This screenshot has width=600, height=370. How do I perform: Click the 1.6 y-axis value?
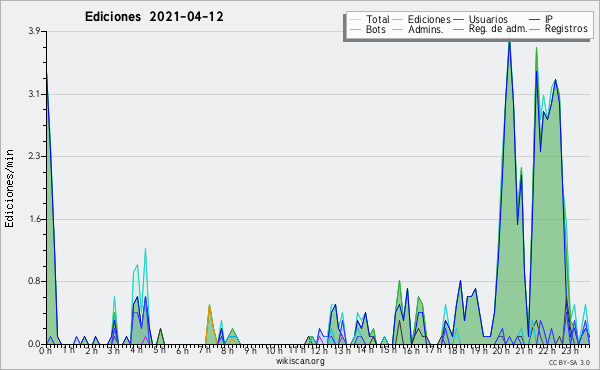[34, 219]
